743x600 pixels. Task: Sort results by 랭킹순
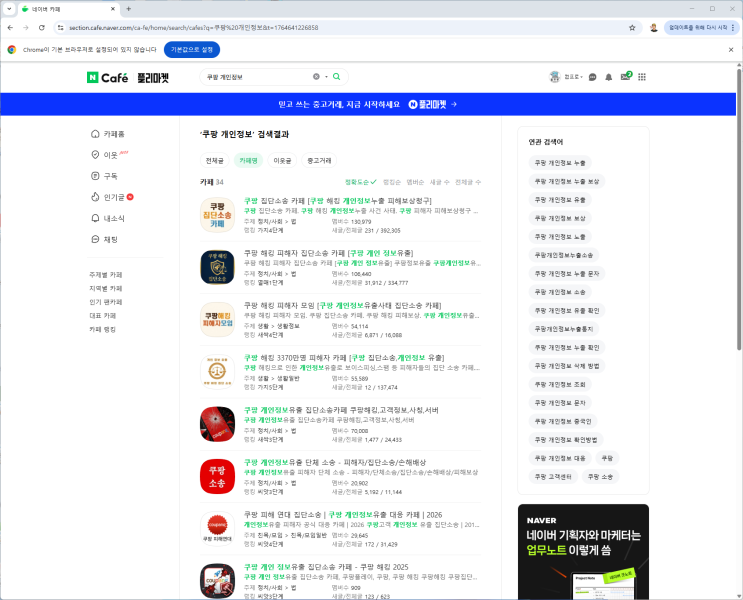tap(392, 182)
